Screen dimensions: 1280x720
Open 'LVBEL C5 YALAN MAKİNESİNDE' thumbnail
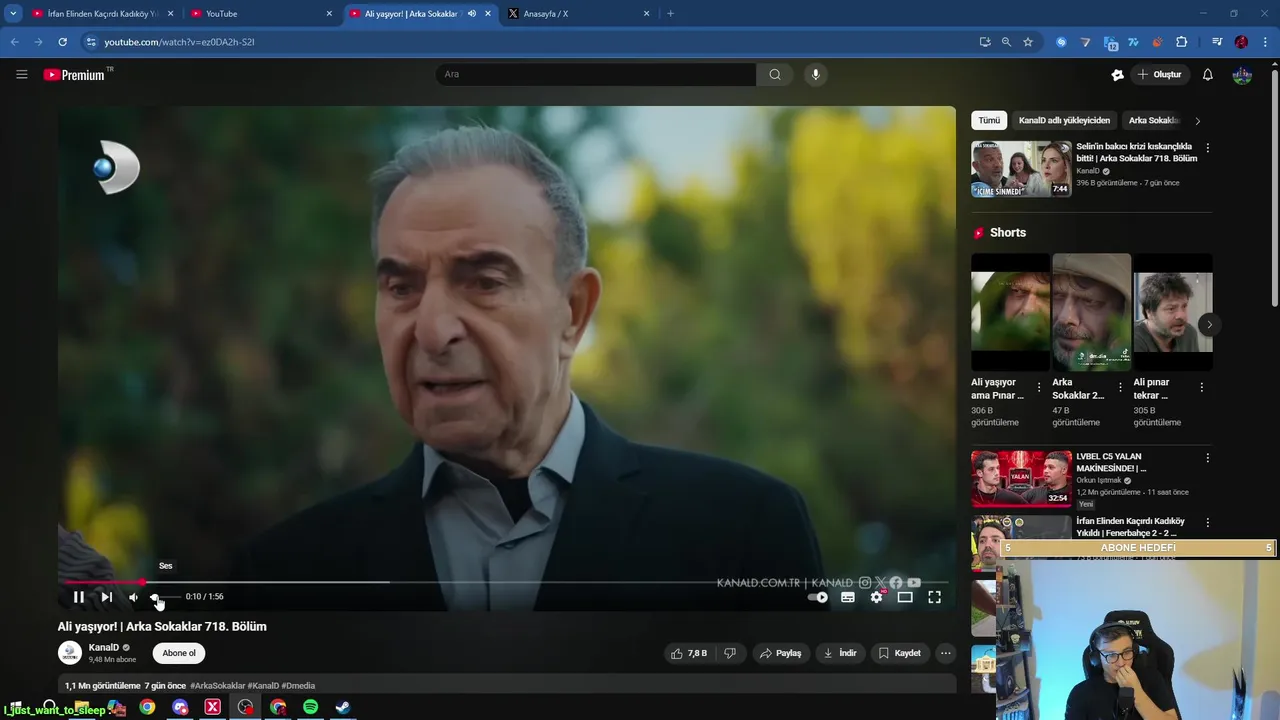[1021, 479]
